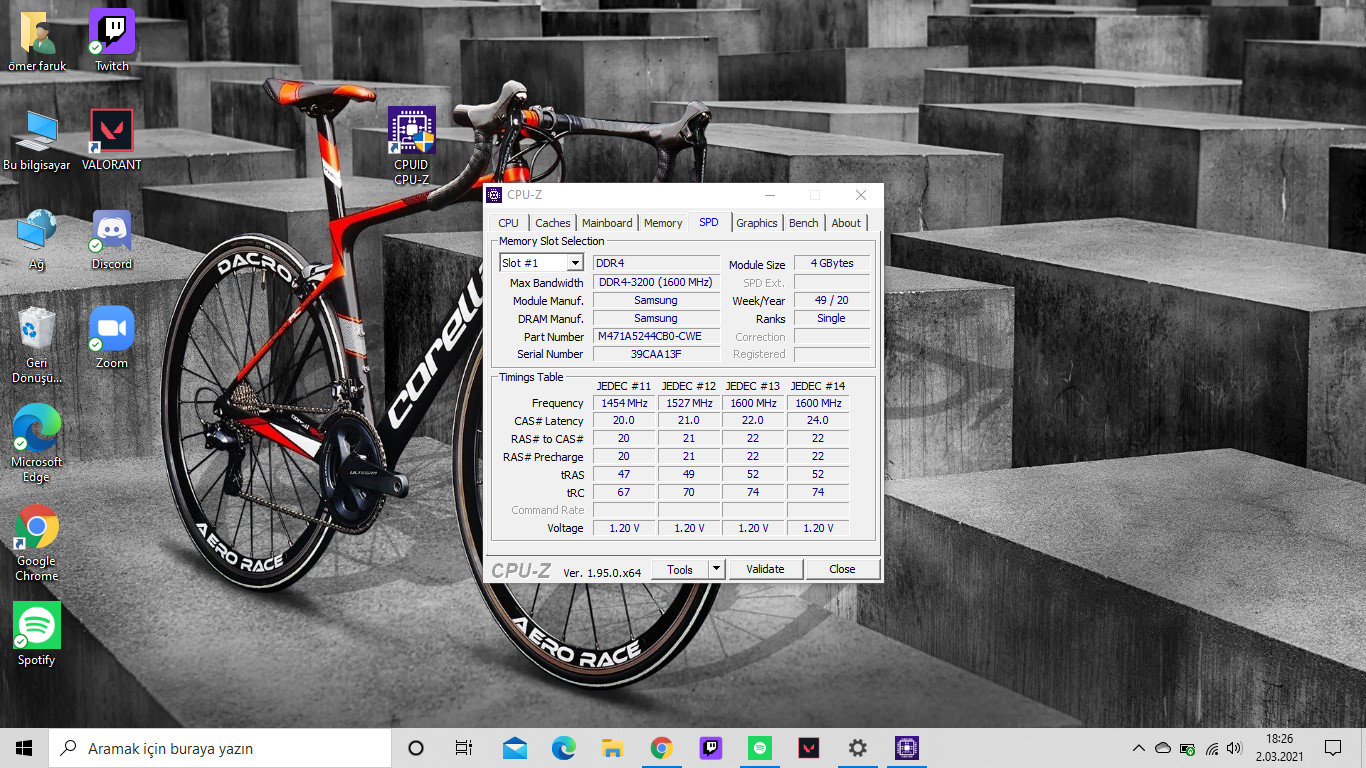Click the JEDEC #12 tRAS value 49
This screenshot has width=1366, height=768.
pos(689,474)
